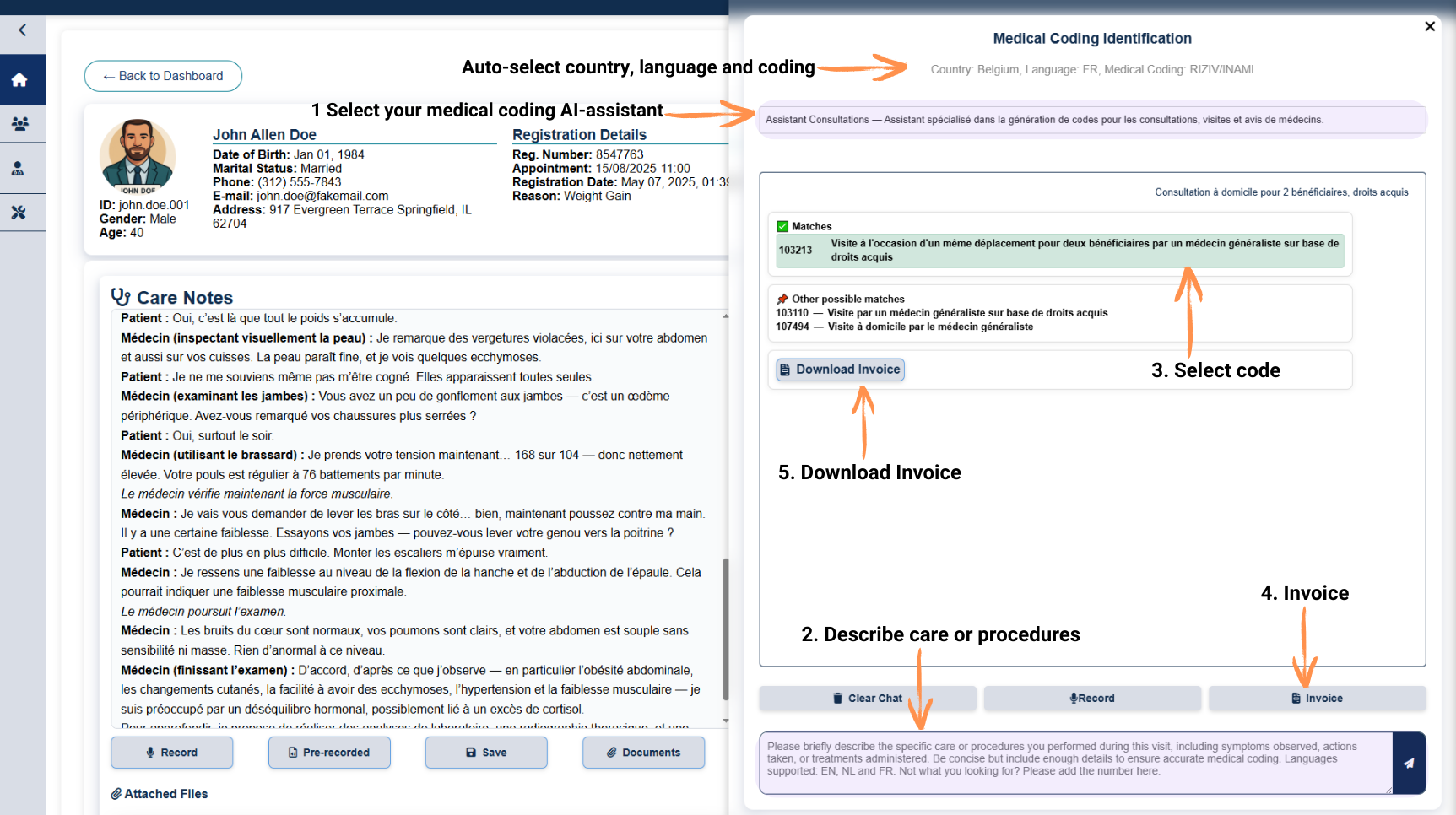Open the medical coding assistant selector
The width and height of the screenshot is (1456, 815).
pos(1091,120)
